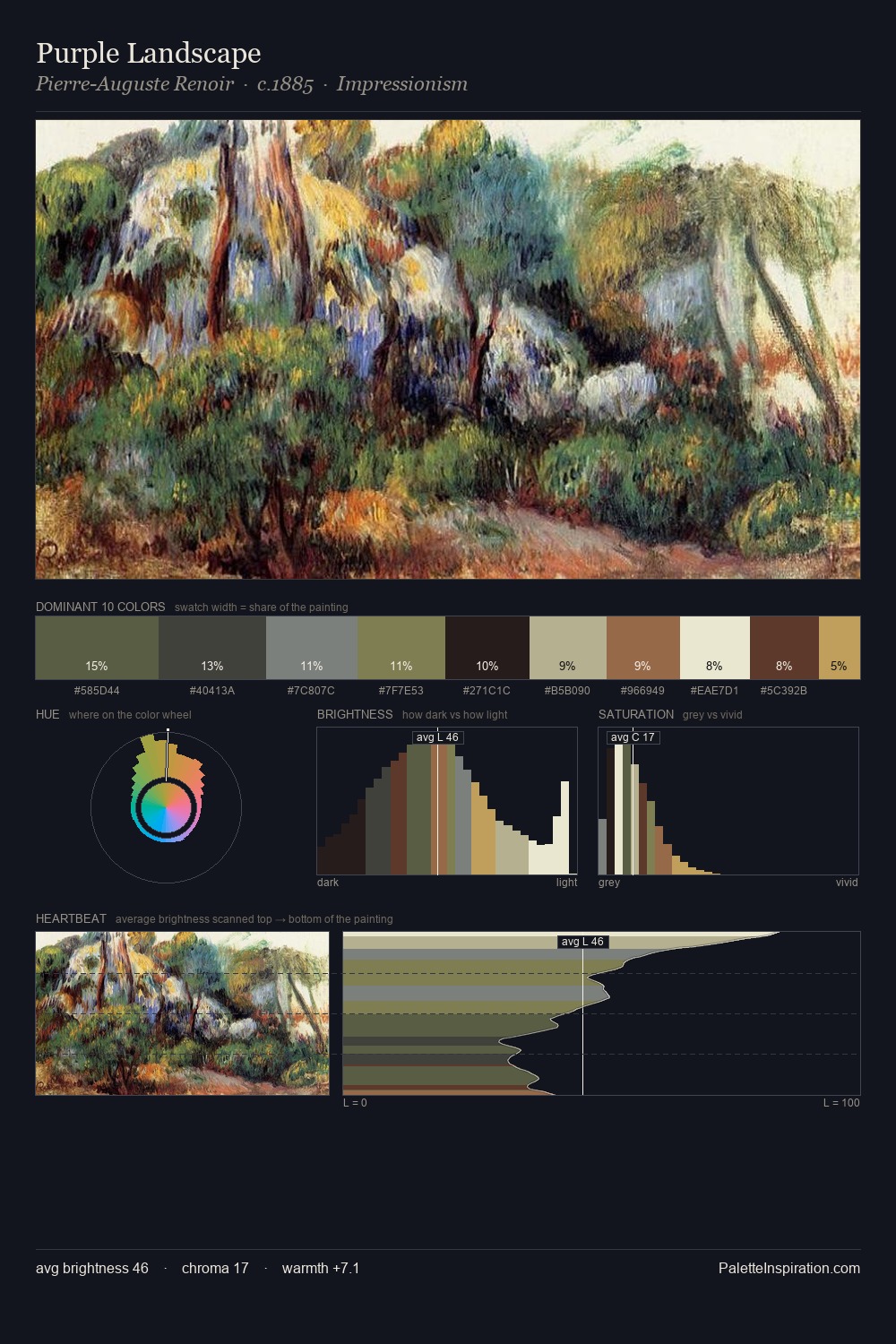
Task: Select the 13% swatch colored #40413A
Action: [212, 648]
